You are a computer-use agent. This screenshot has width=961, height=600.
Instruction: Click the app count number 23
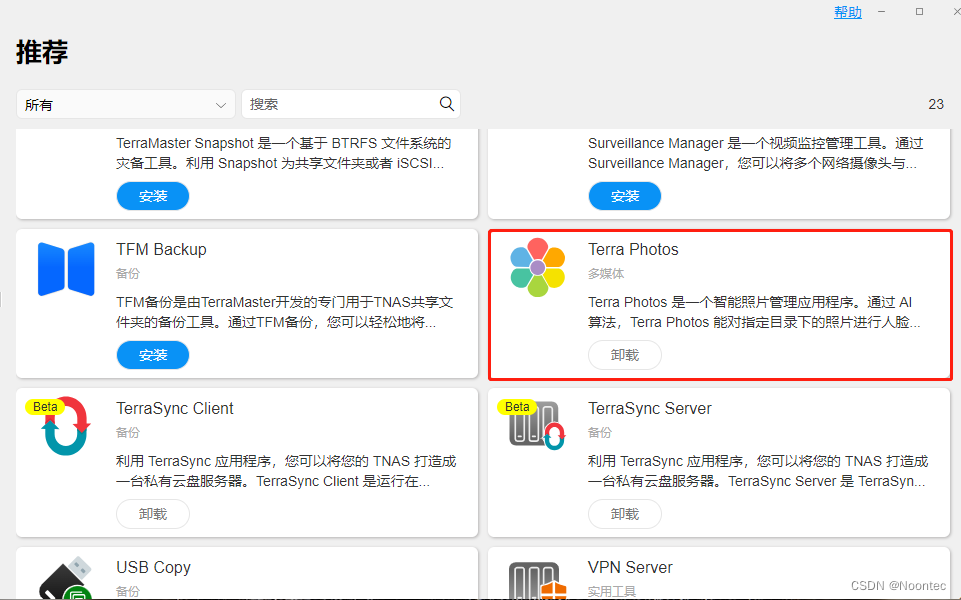pyautogui.click(x=936, y=103)
